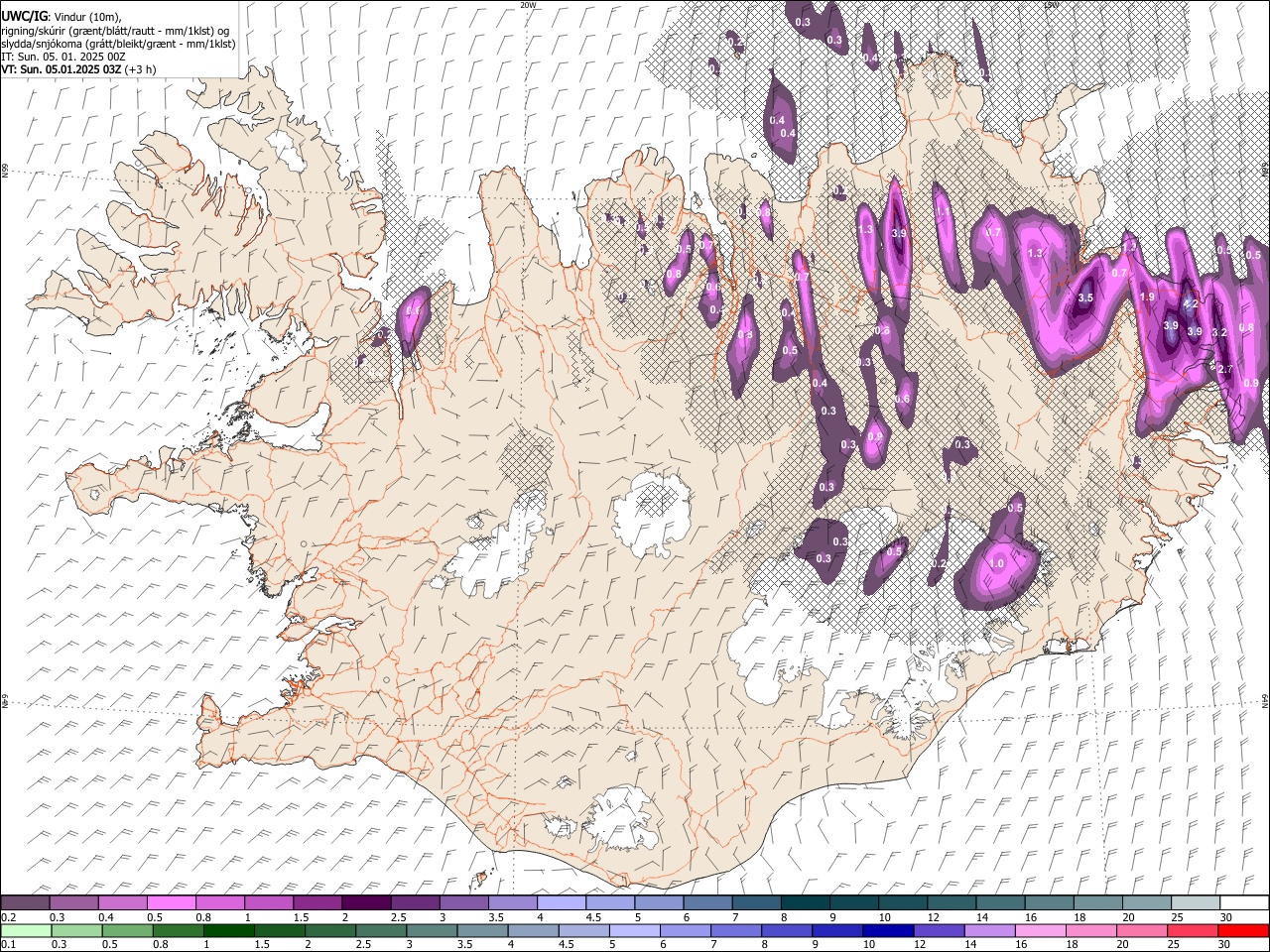This screenshot has height=952, width=1270.
Task: Click the blue 8 swatch in lower scale
Action: tap(786, 930)
